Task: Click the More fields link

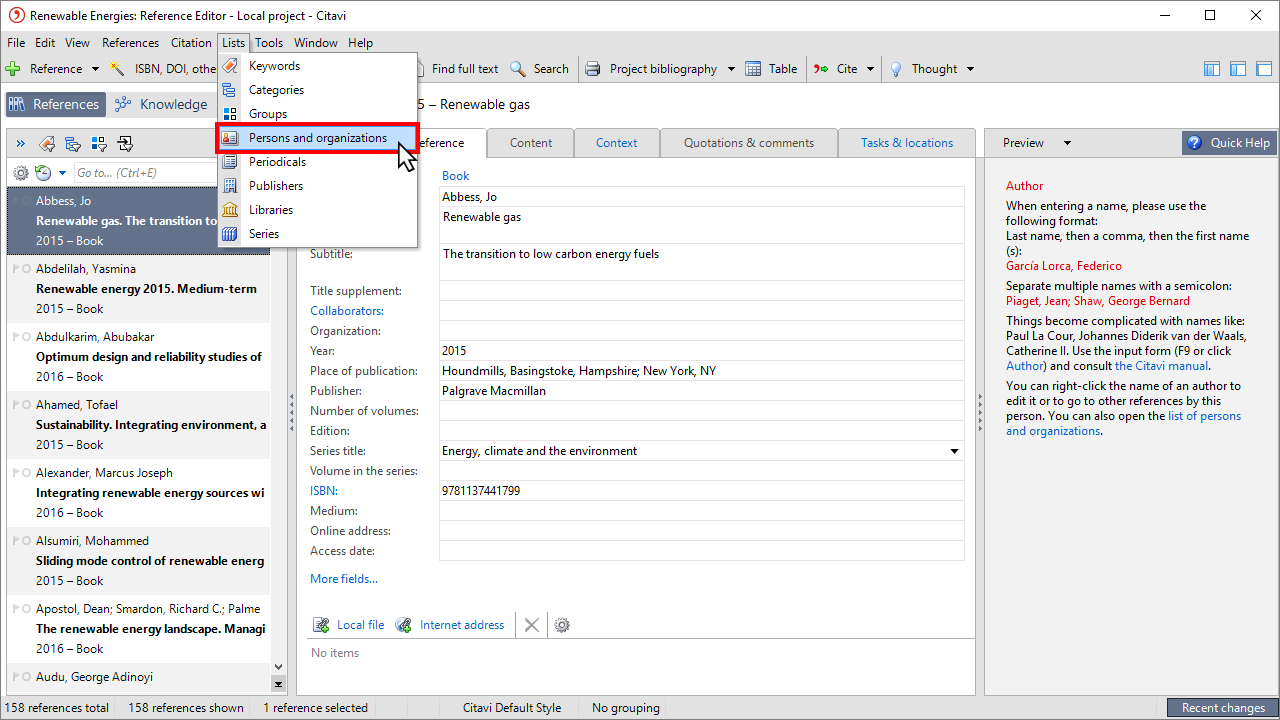Action: [344, 579]
